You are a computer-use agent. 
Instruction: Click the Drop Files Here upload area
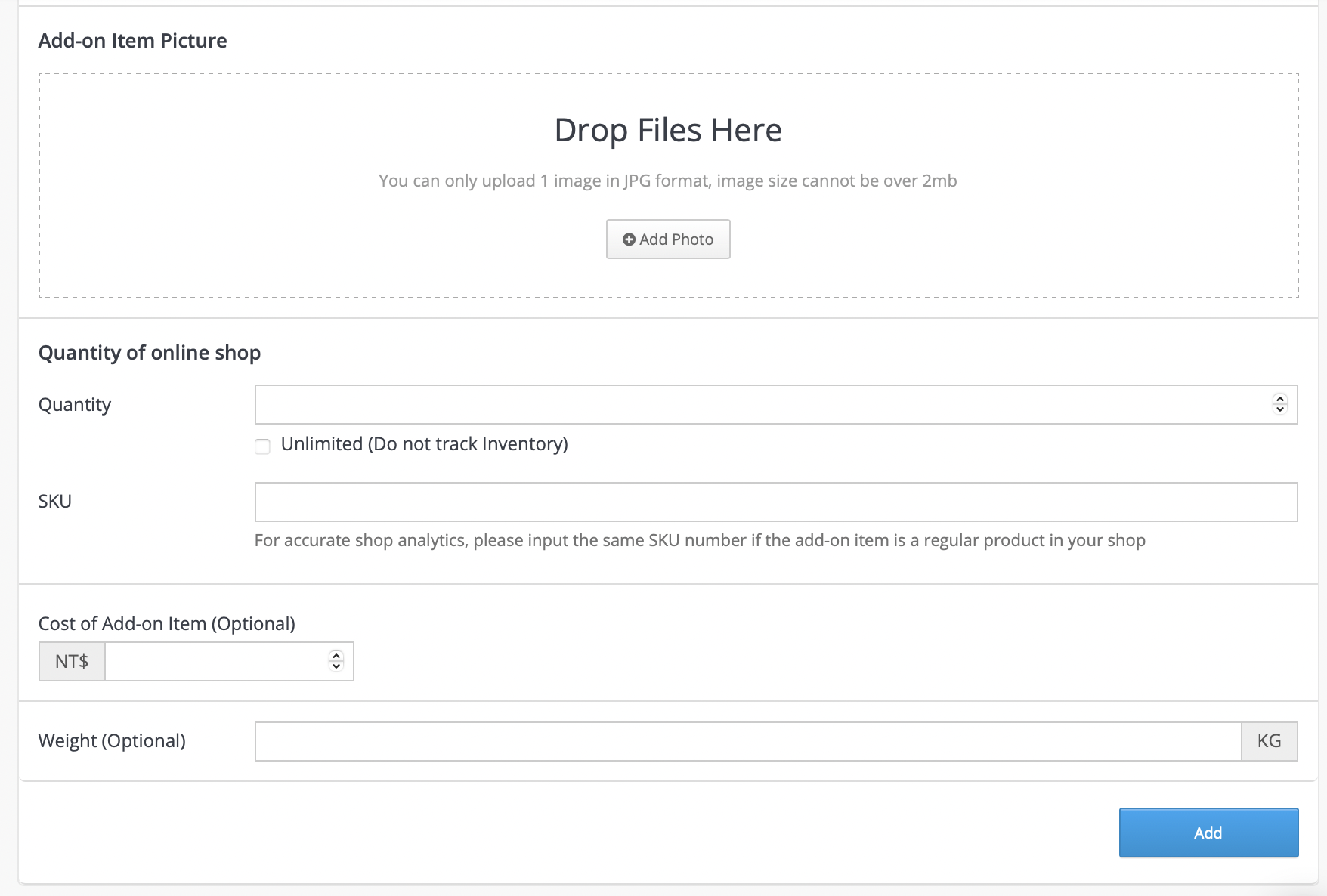pos(668,185)
